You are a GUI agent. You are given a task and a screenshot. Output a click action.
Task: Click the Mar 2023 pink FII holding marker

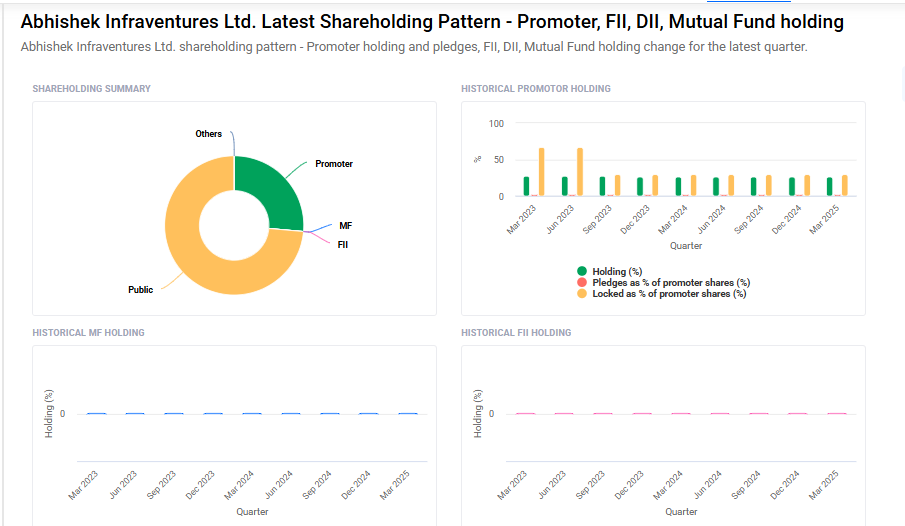point(525,413)
